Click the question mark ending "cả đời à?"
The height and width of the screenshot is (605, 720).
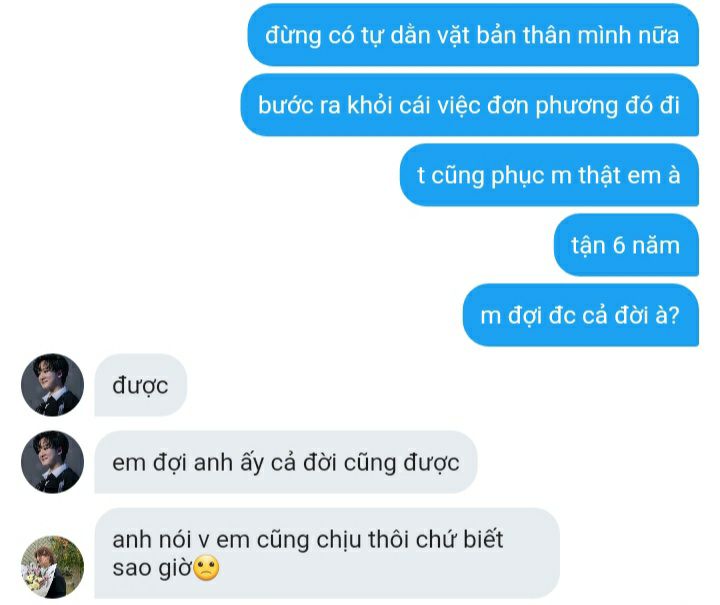click(x=674, y=315)
